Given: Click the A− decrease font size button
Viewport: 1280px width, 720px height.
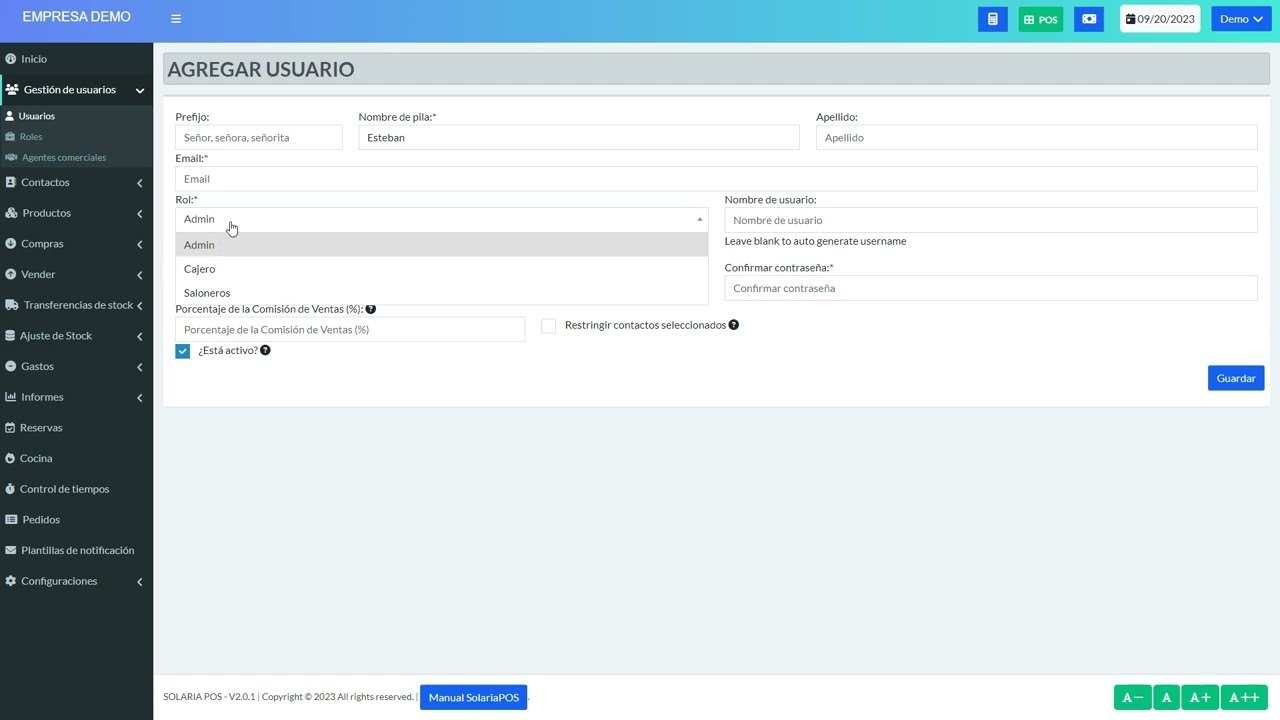Looking at the screenshot, I should tap(1133, 697).
